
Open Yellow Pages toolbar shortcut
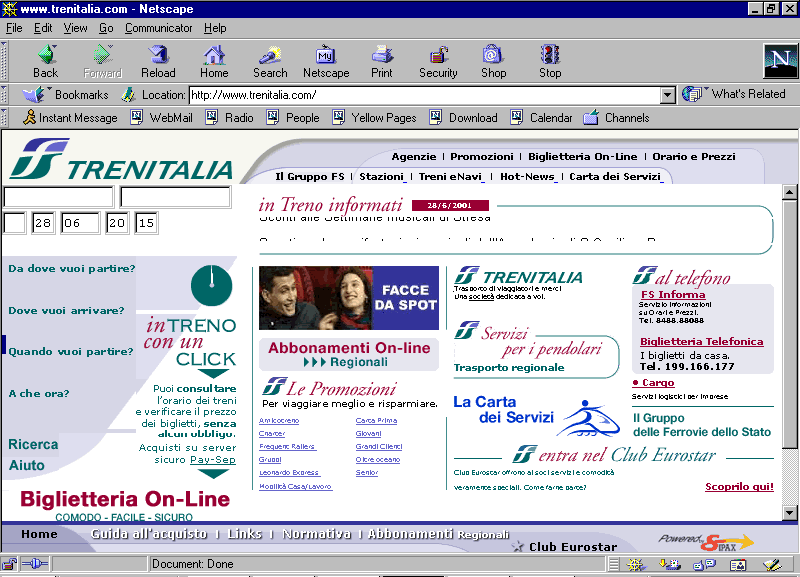374,118
